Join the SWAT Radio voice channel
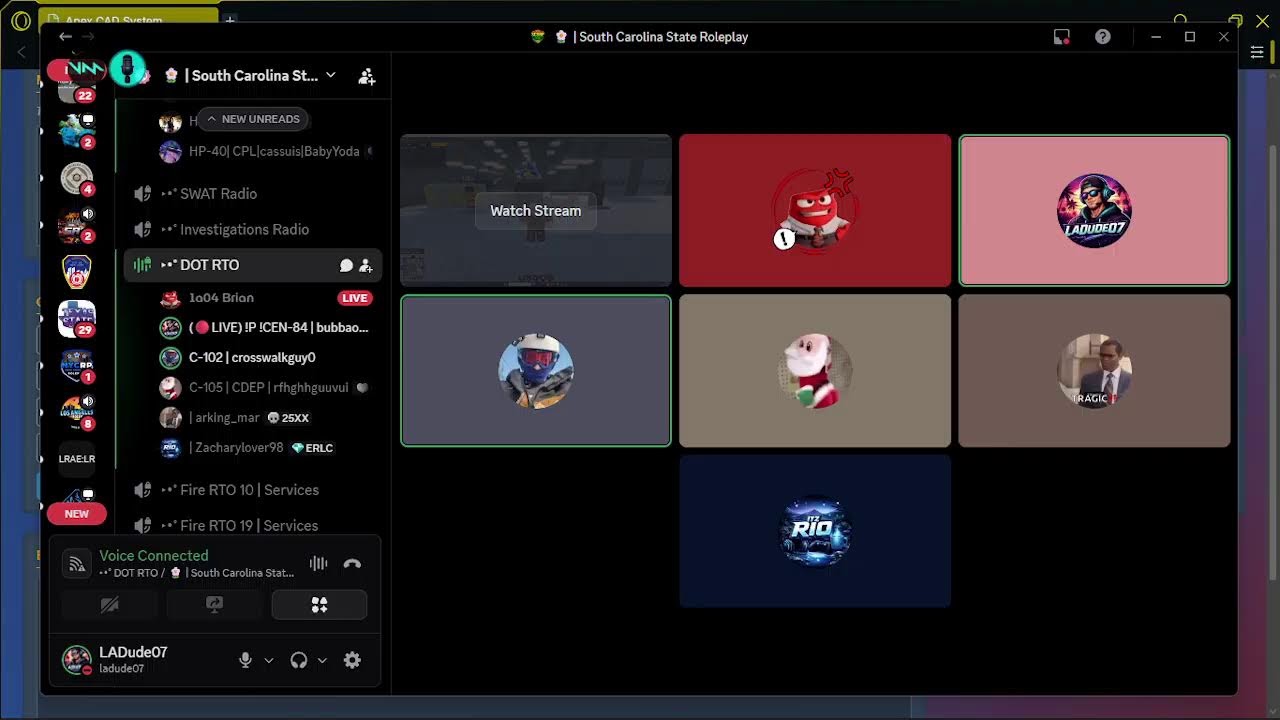Screen dimensions: 1280x720 coord(218,194)
